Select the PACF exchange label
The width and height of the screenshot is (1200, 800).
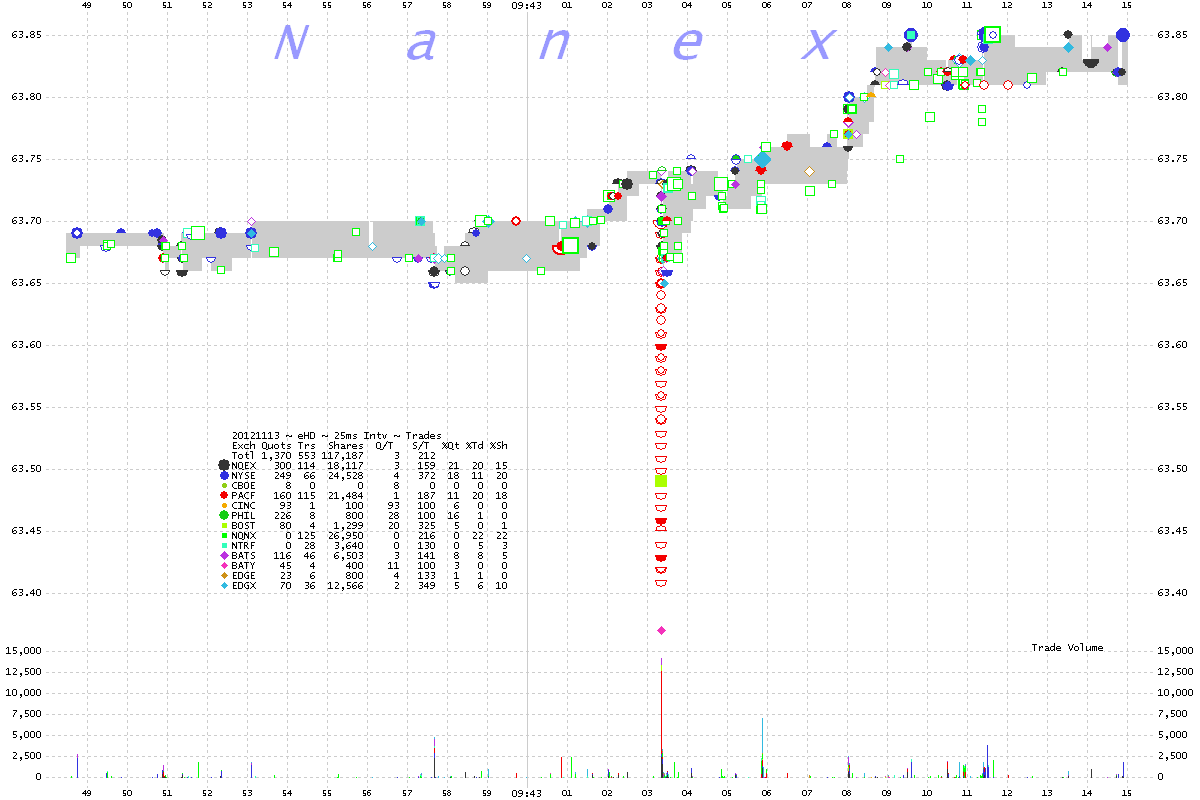coord(243,495)
